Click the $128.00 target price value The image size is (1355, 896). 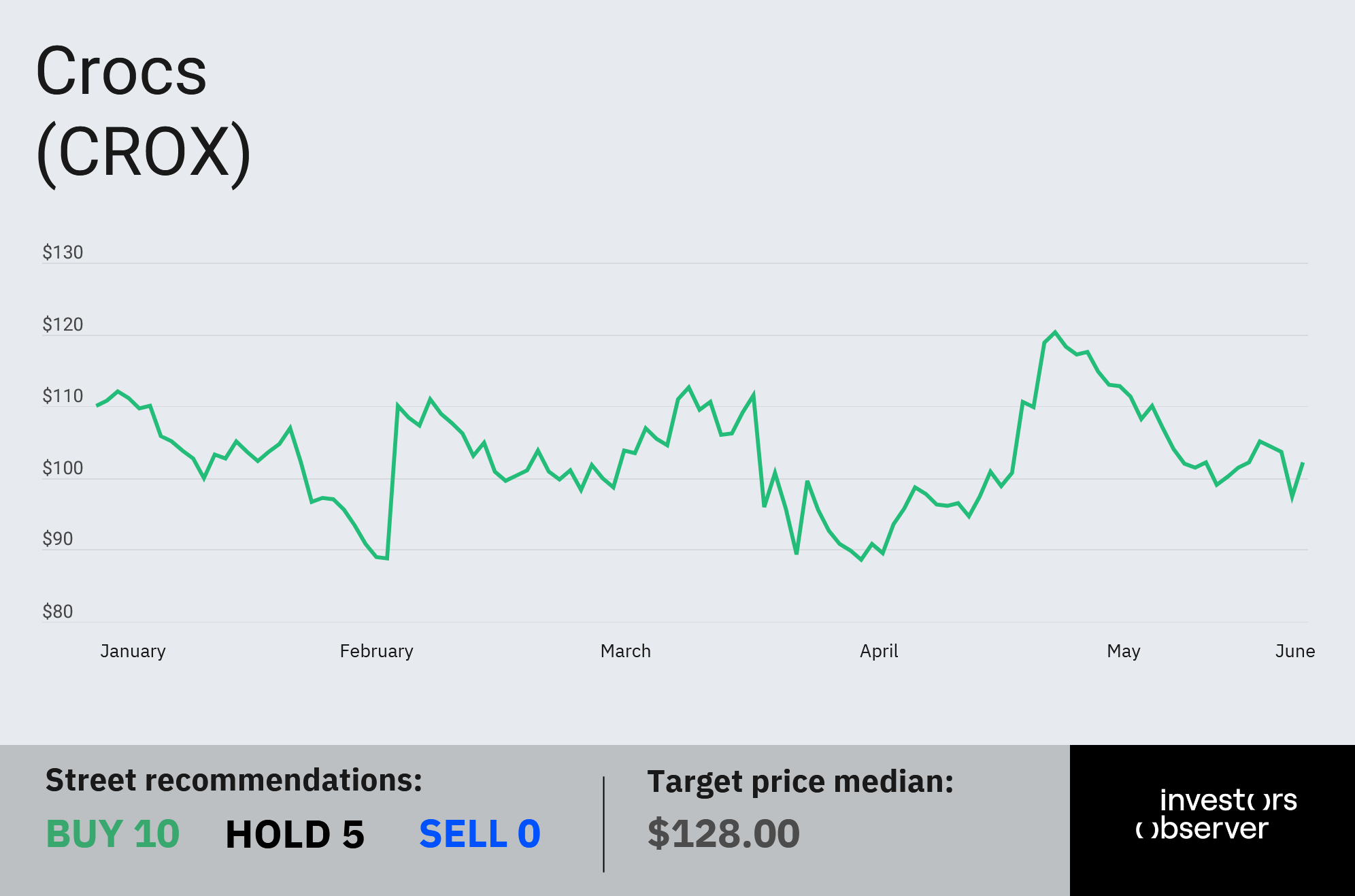pos(723,833)
